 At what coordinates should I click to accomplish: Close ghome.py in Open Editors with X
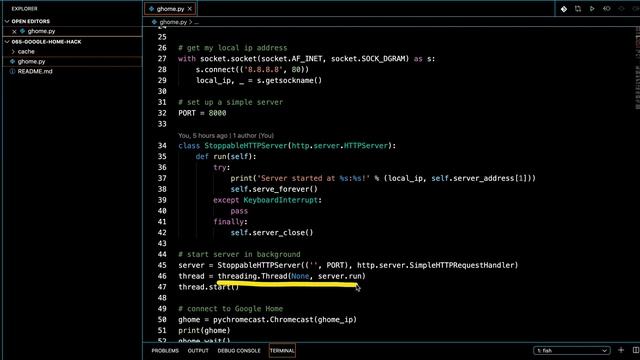click(14, 31)
